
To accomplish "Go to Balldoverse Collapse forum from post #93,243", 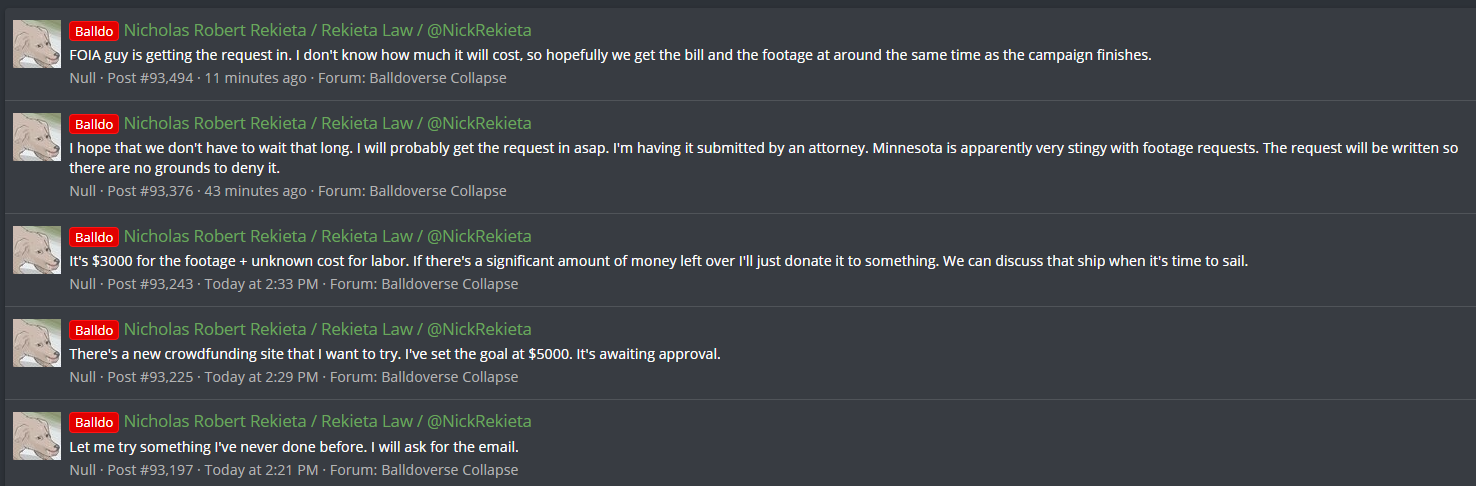I will coord(450,284).
